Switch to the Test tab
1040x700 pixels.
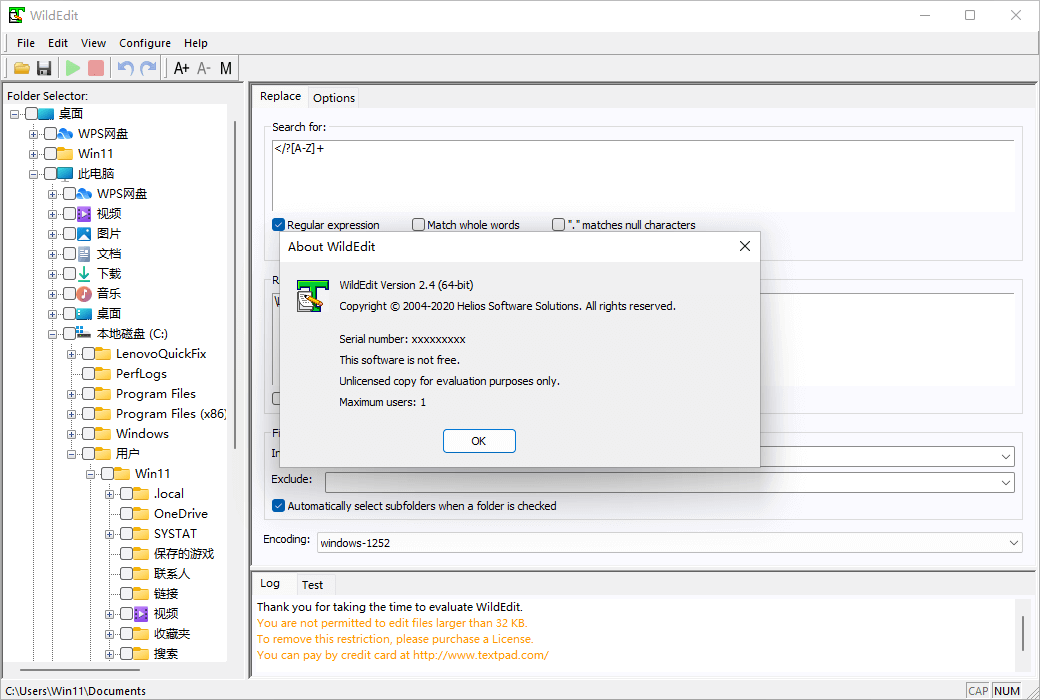pos(312,585)
